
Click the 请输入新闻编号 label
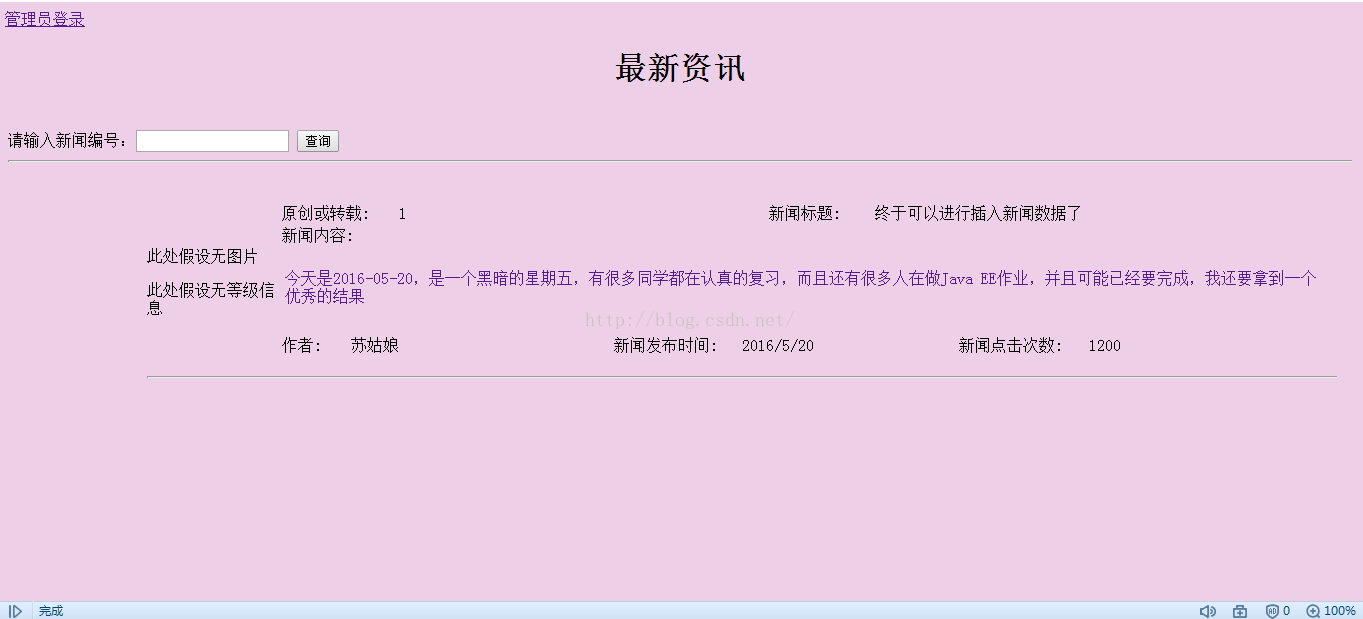click(68, 141)
